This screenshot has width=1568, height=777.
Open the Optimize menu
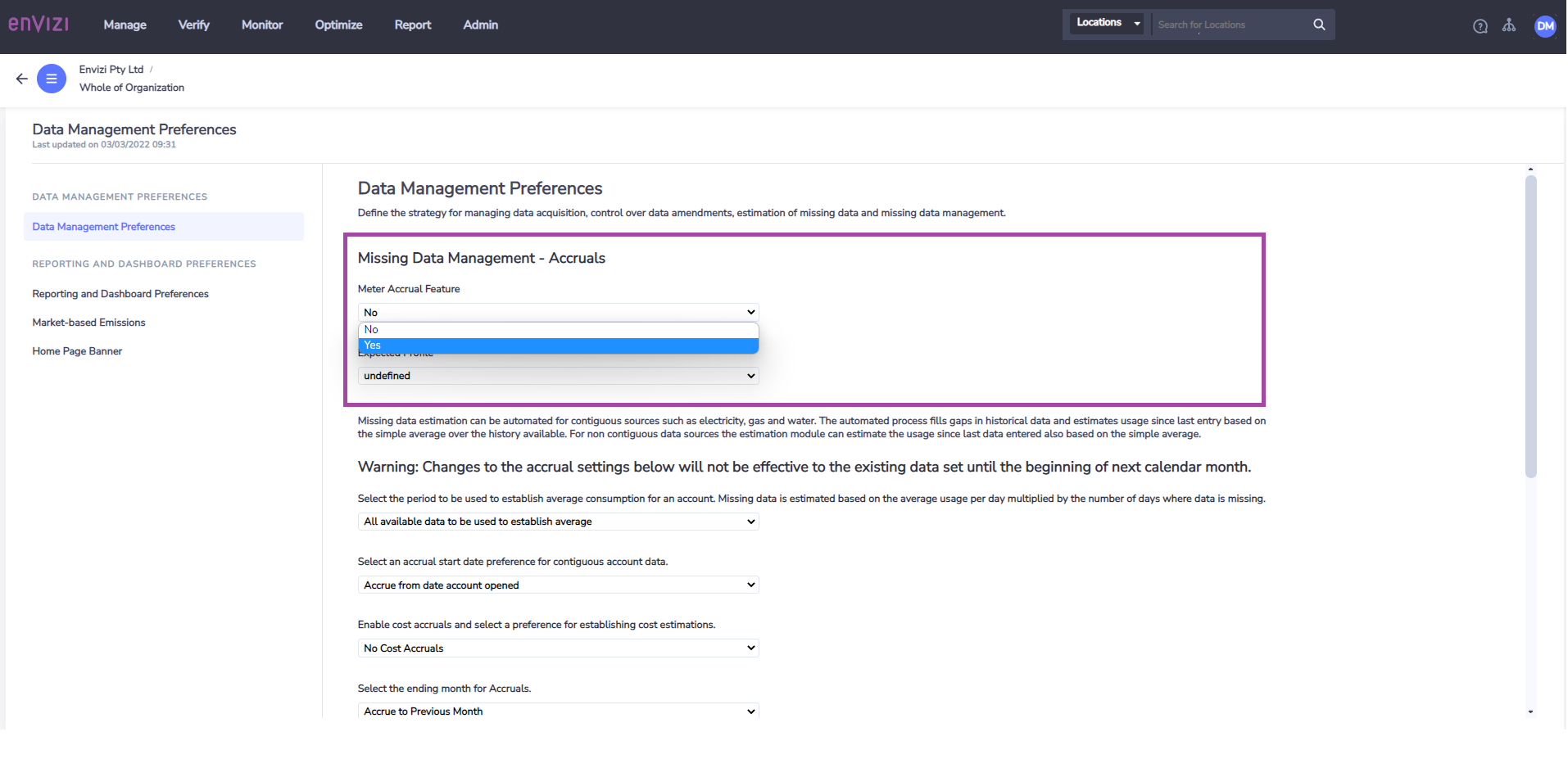(x=338, y=25)
